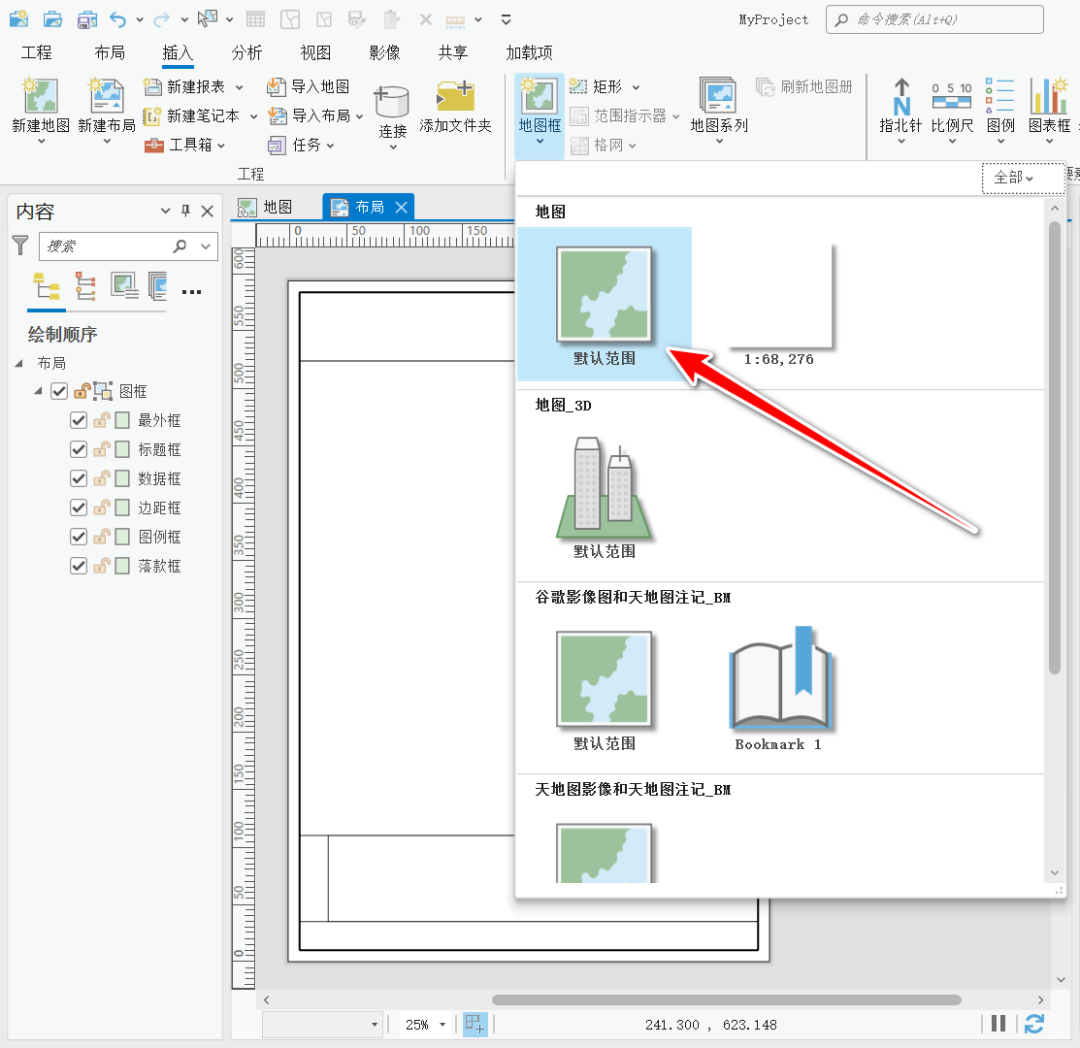Insert a north arrow (指北针)
1080x1048 pixels.
900,110
